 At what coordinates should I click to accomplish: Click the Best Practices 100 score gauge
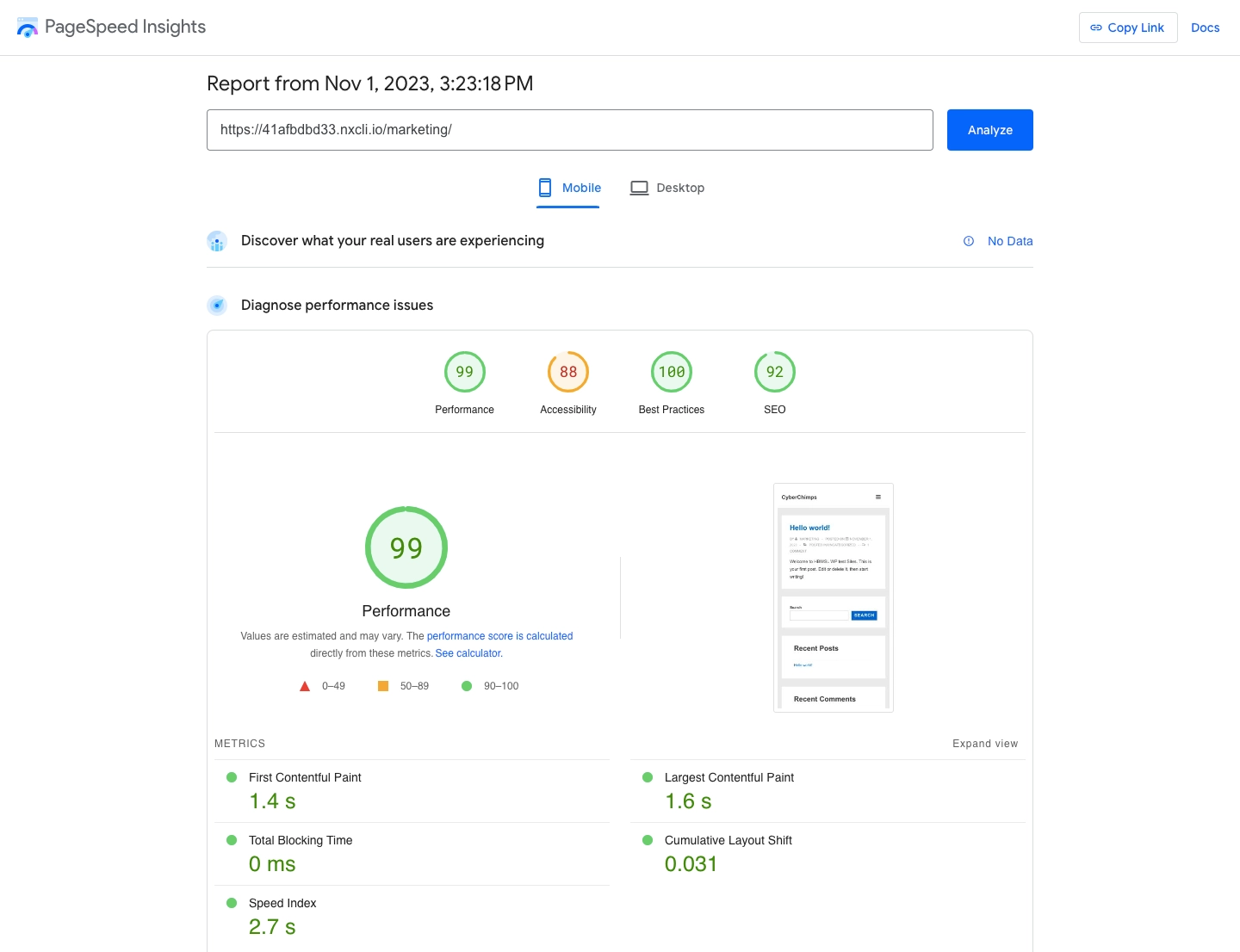pos(672,372)
